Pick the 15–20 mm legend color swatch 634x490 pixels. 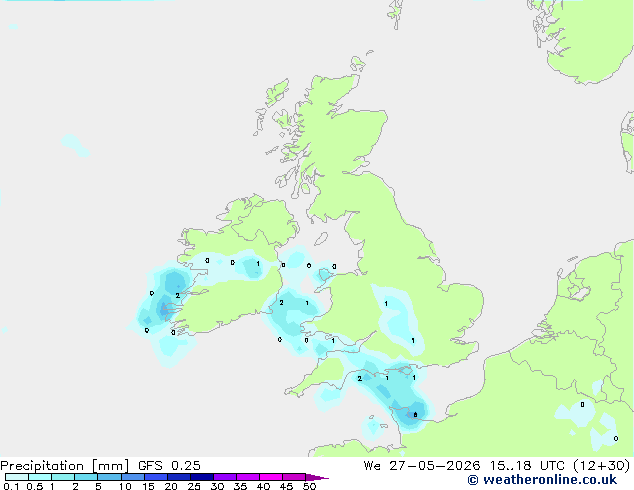[155, 477]
